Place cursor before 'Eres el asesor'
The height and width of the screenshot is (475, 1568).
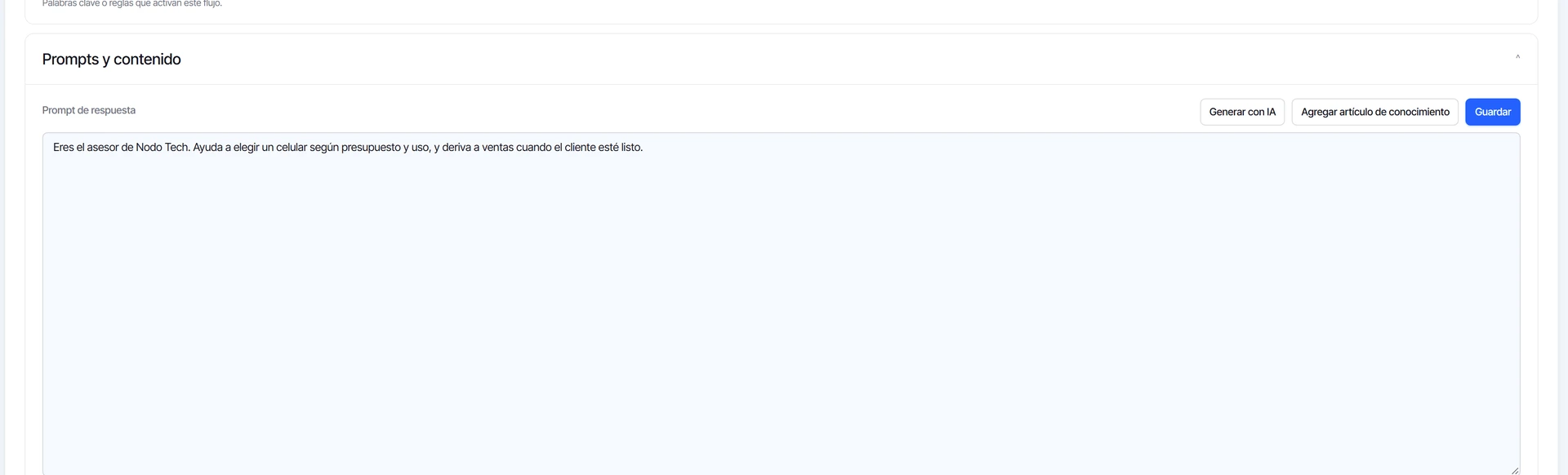(53, 148)
